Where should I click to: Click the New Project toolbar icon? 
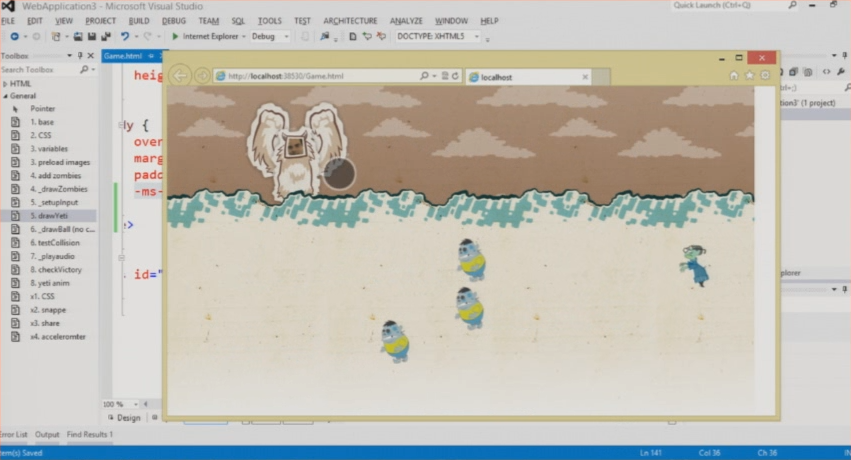(55, 36)
